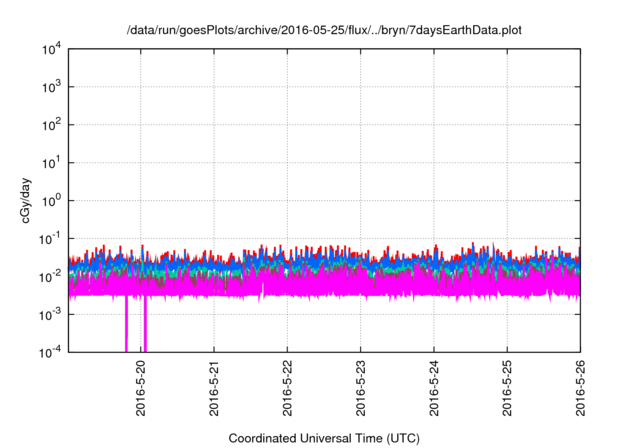Viewport: 640px width, 448px height.
Task: Click the 10^-2 y-axis tick label
Action: pos(50,277)
